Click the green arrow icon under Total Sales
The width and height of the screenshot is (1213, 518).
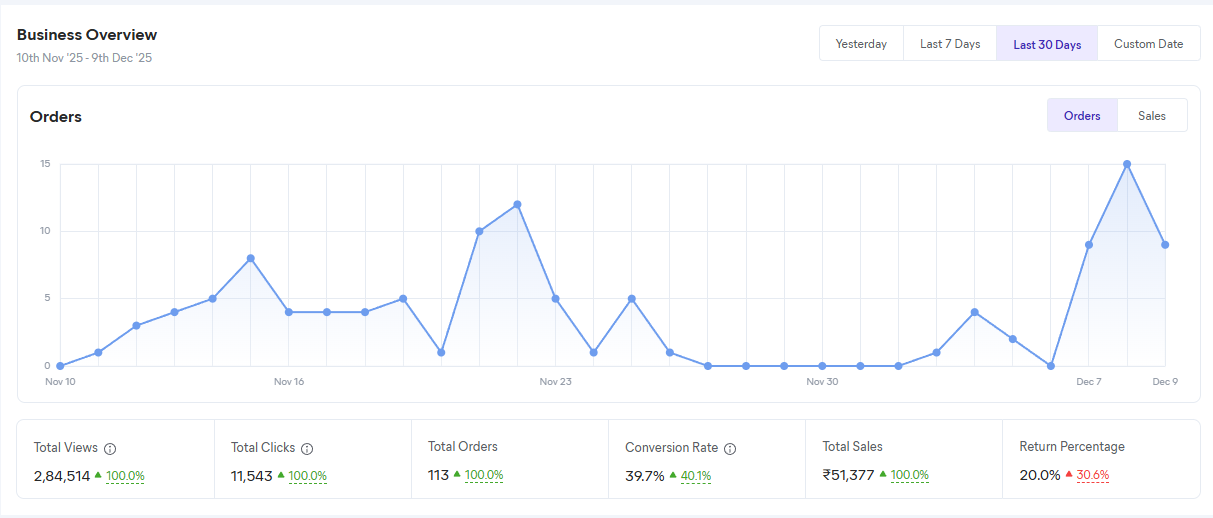(x=883, y=474)
